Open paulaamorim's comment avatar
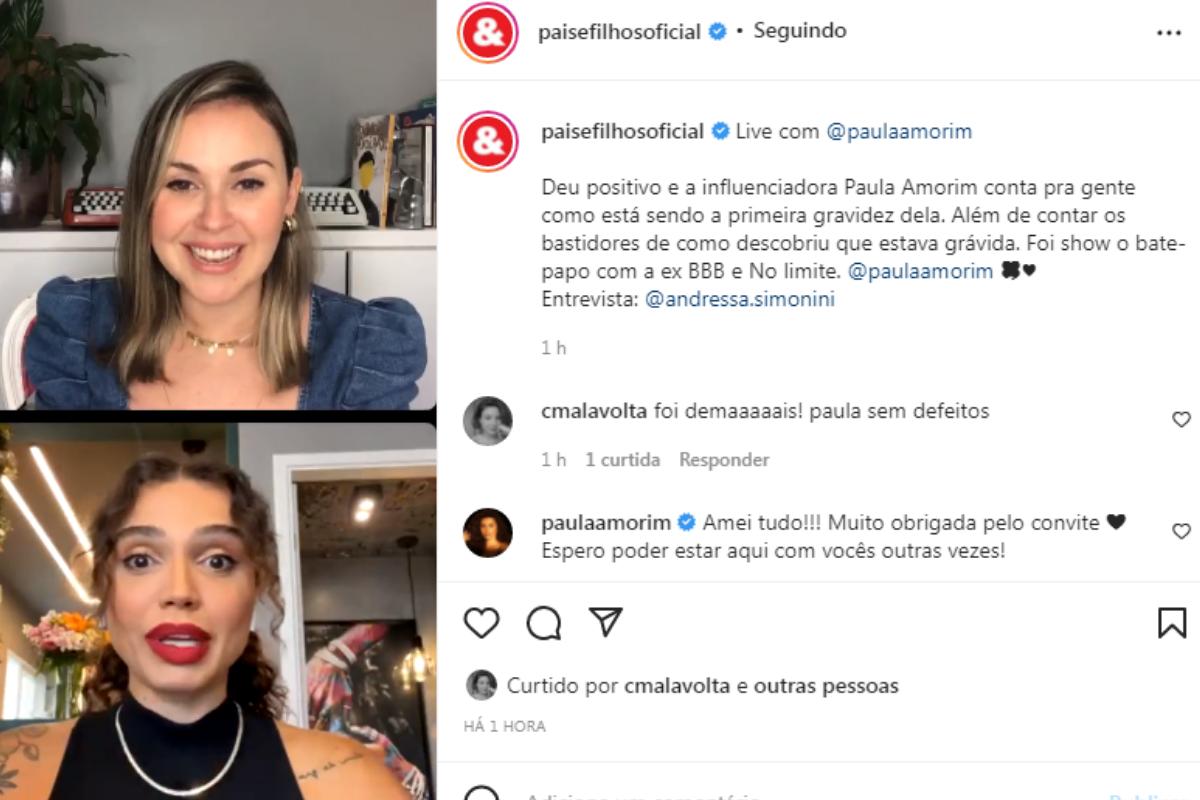This screenshot has width=1200, height=800. (488, 533)
